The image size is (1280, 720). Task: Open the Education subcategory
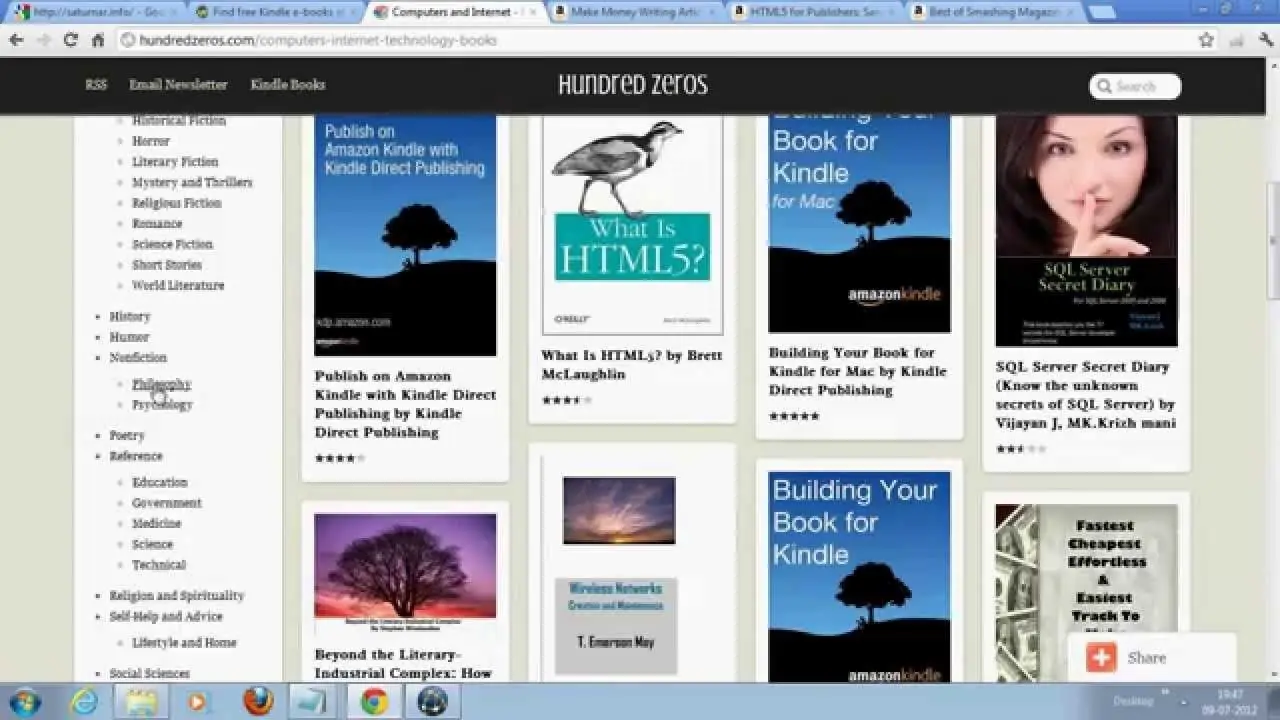coord(160,482)
